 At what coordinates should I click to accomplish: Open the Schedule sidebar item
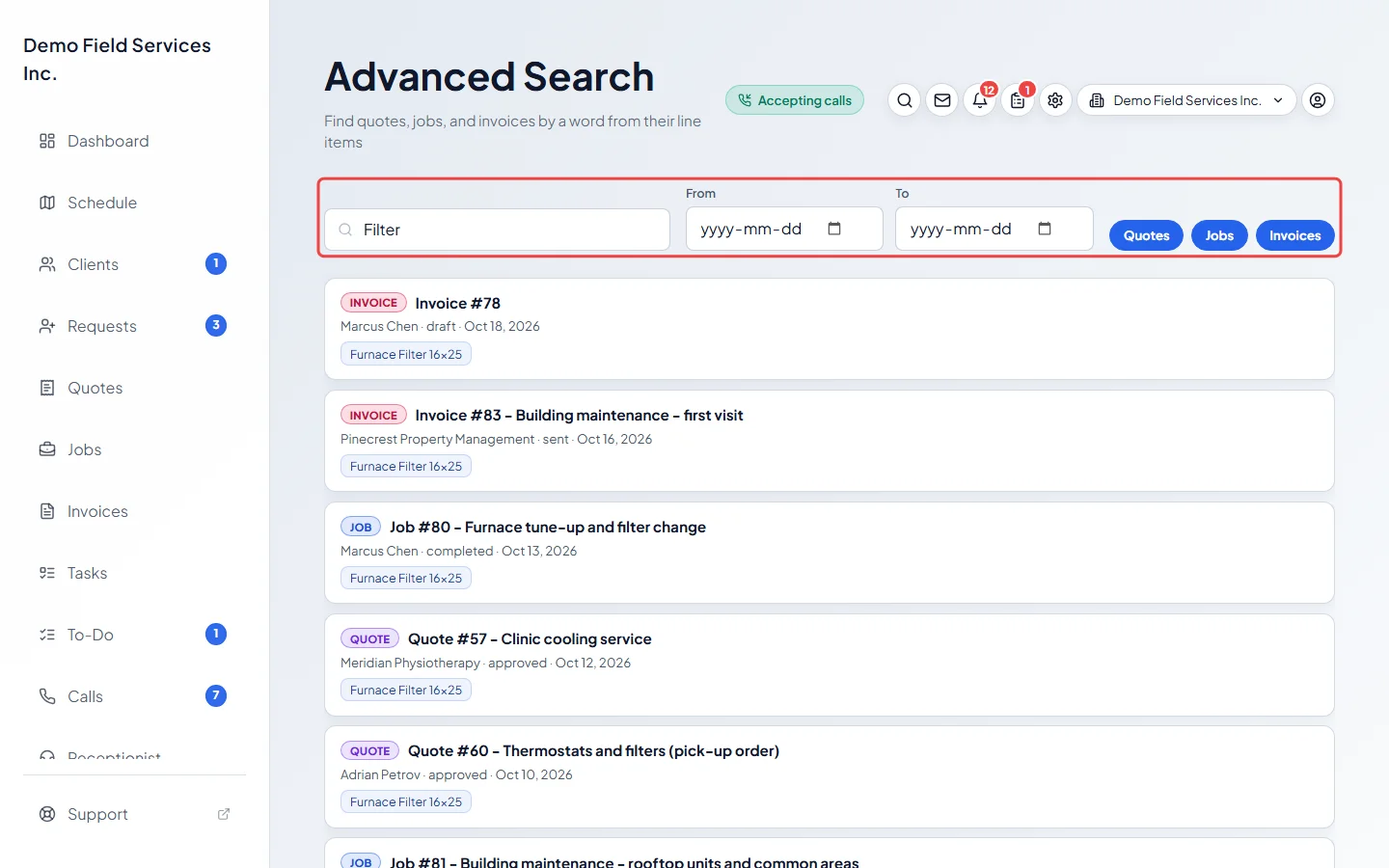point(134,203)
